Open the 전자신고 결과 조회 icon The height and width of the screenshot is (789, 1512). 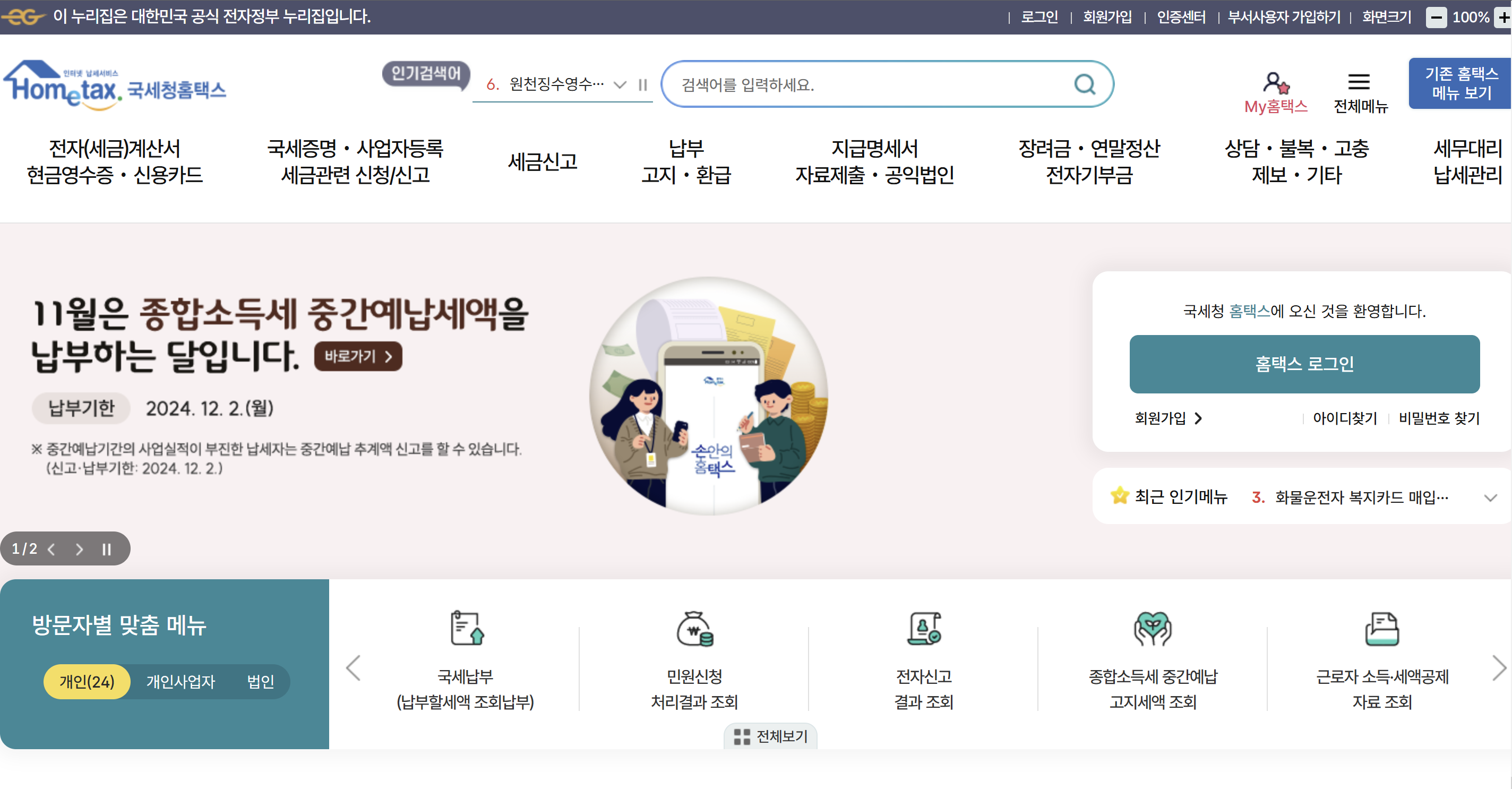(924, 628)
